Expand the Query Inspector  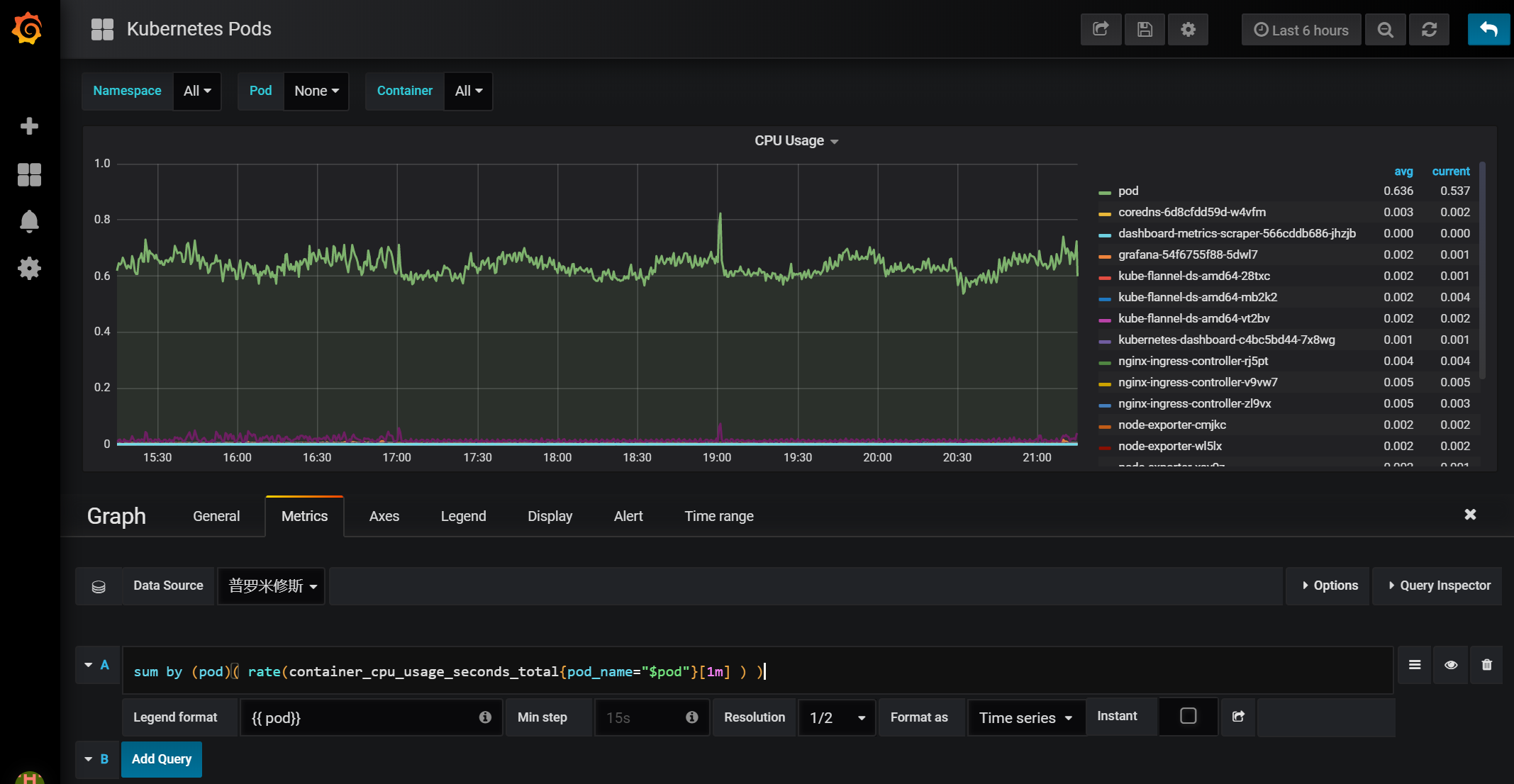[x=1438, y=586]
